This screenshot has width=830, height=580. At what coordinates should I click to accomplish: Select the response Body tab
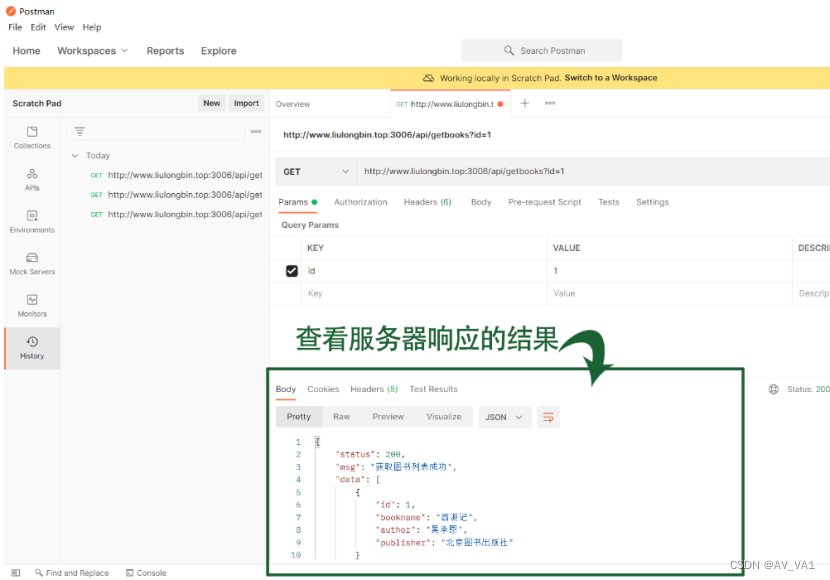click(x=286, y=389)
